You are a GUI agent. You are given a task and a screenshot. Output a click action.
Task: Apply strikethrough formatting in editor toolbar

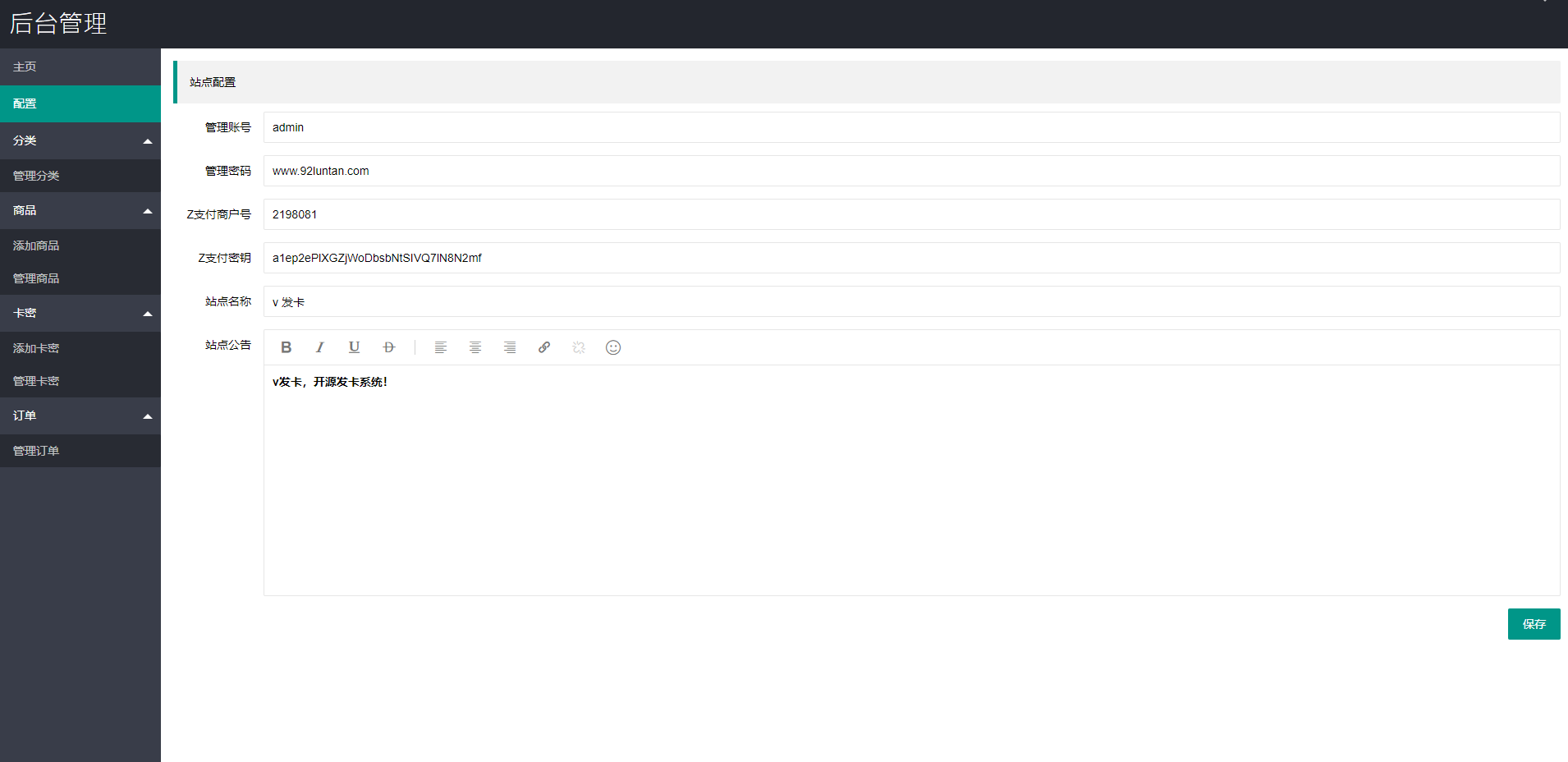coord(389,347)
